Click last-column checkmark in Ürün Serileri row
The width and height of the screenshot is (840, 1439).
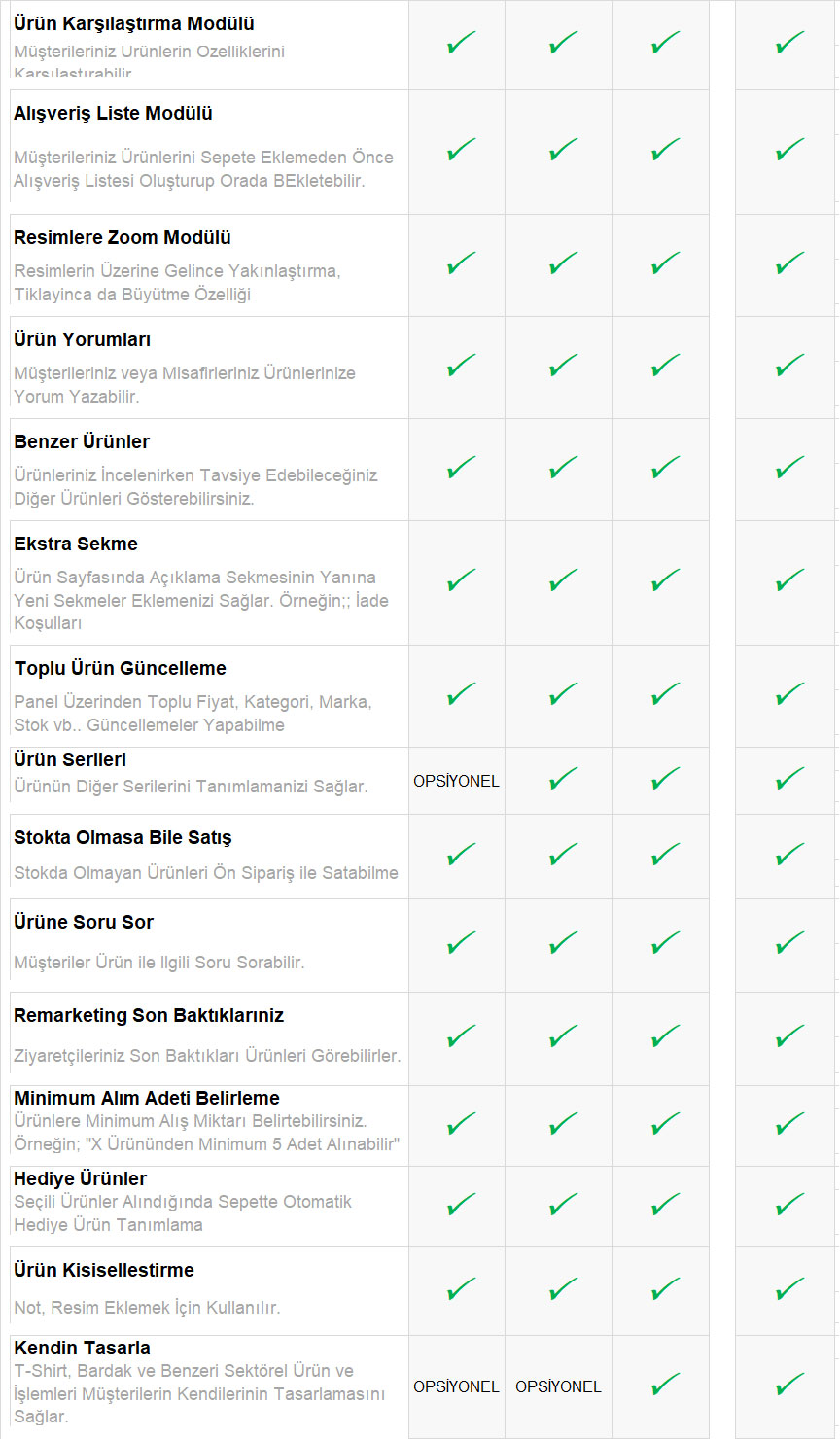789,779
